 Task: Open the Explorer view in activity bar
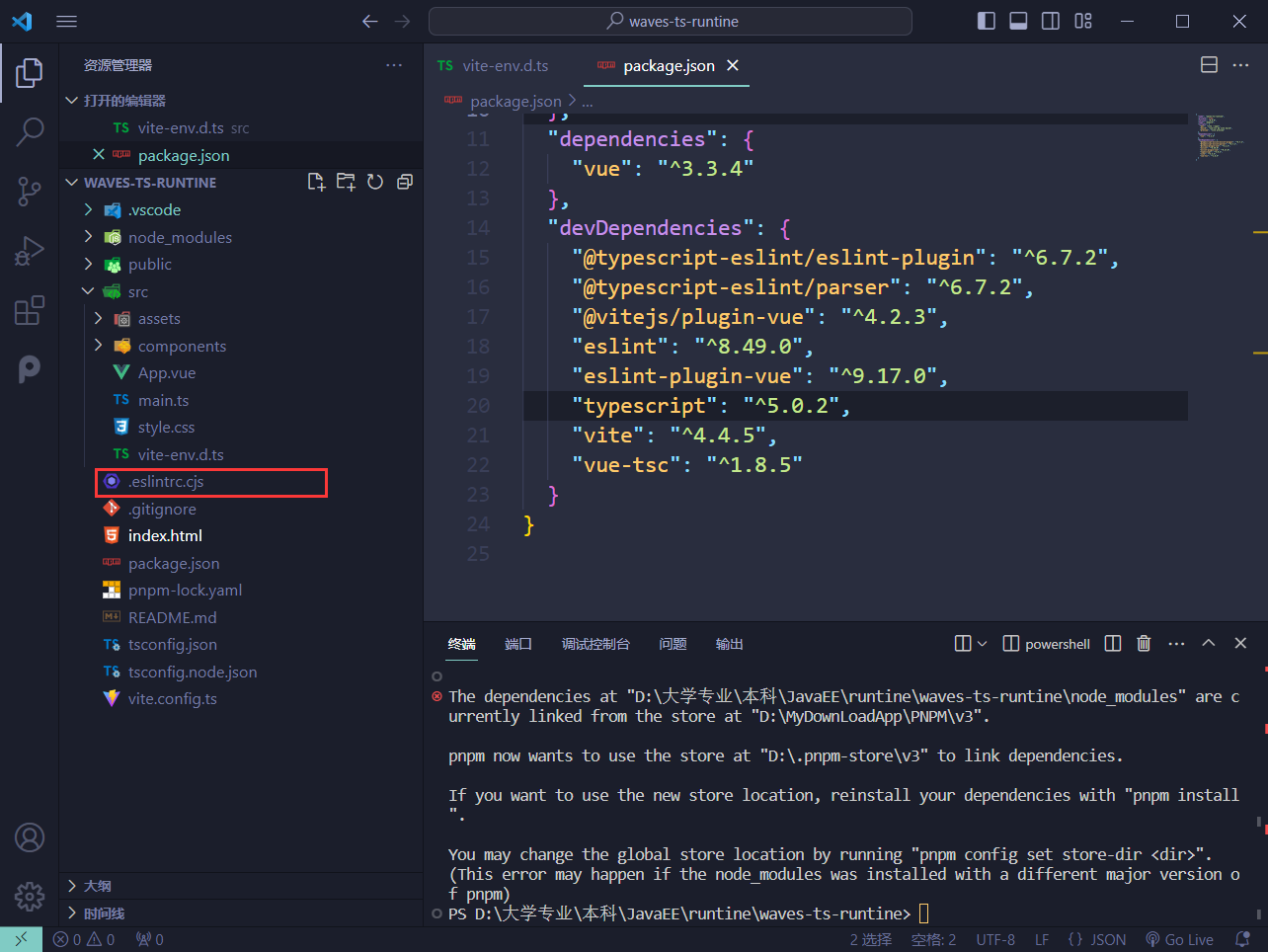pyautogui.click(x=30, y=73)
